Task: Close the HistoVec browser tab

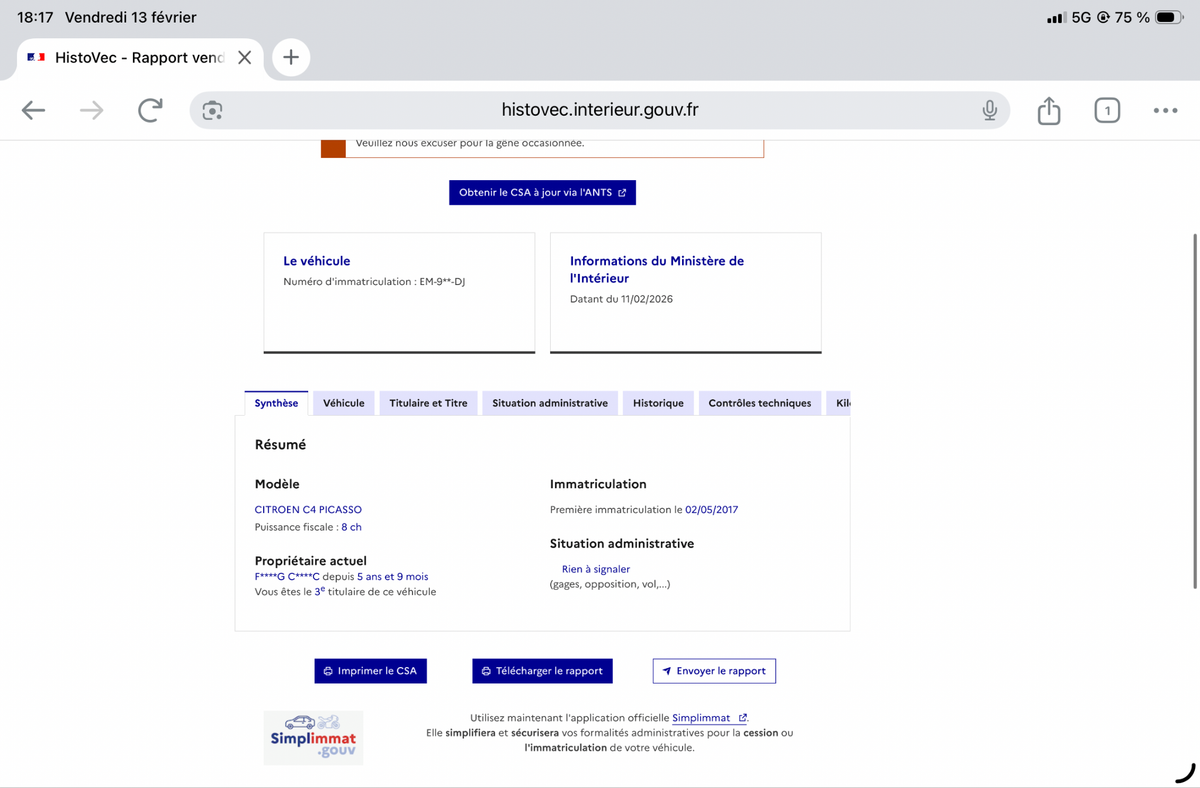Action: [x=244, y=58]
